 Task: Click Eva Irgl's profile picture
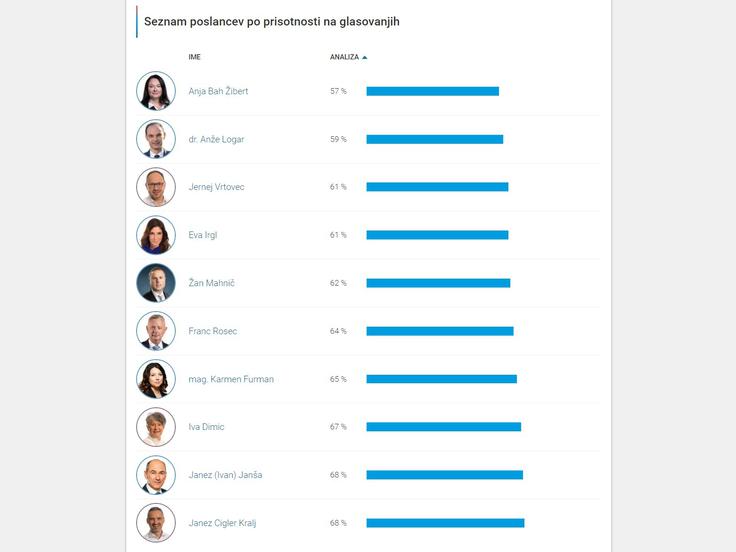[x=156, y=235]
